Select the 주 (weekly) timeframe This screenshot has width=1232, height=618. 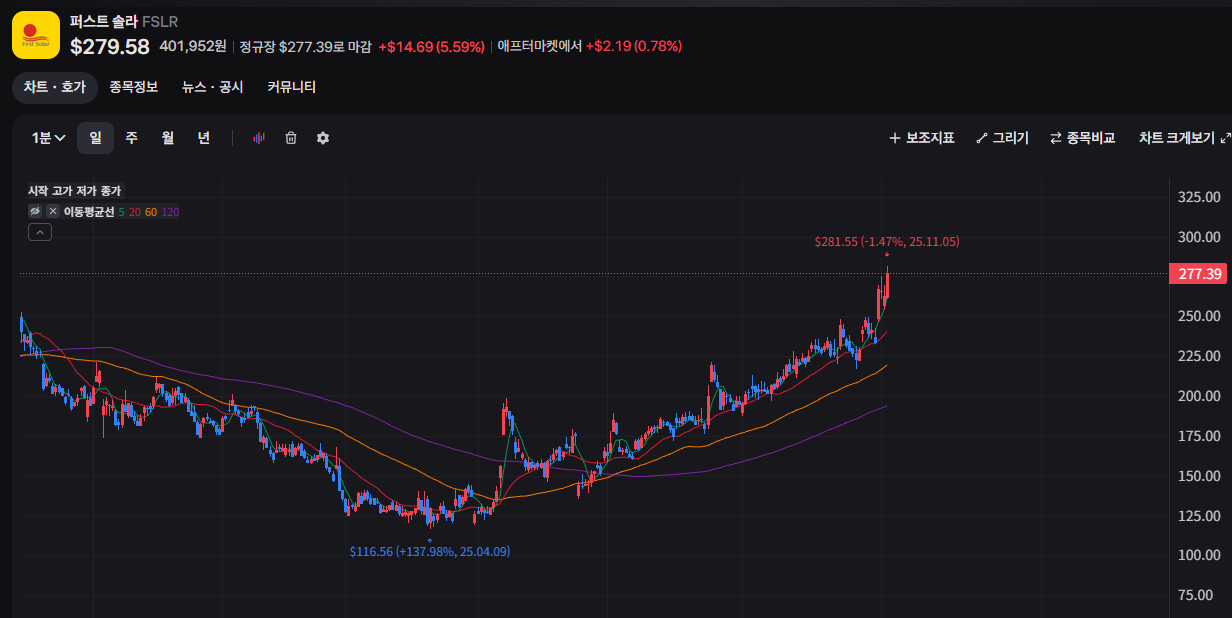tap(132, 138)
